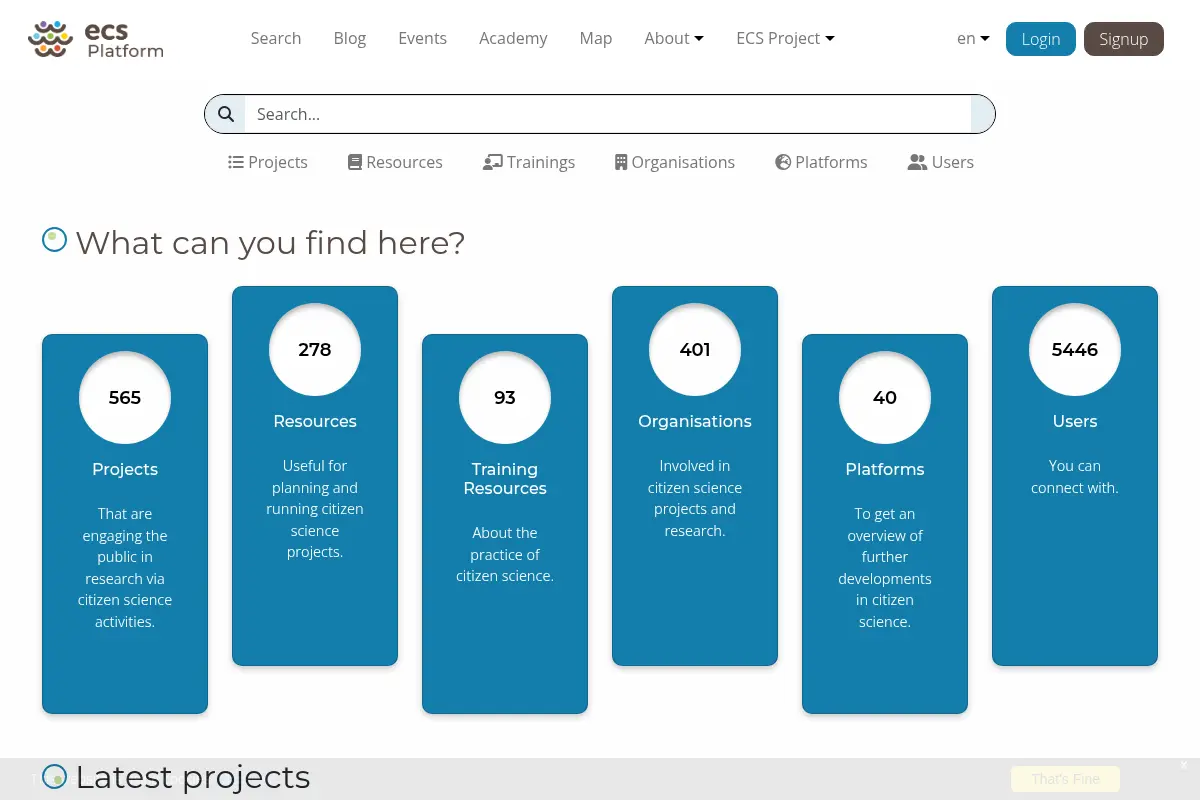The height and width of the screenshot is (800, 1200).
Task: Click the magnifying glass search icon
Action: (226, 114)
